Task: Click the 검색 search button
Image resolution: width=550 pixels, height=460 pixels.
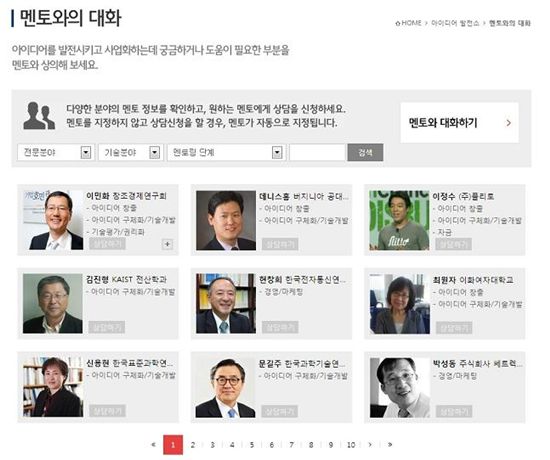Action: (365, 153)
